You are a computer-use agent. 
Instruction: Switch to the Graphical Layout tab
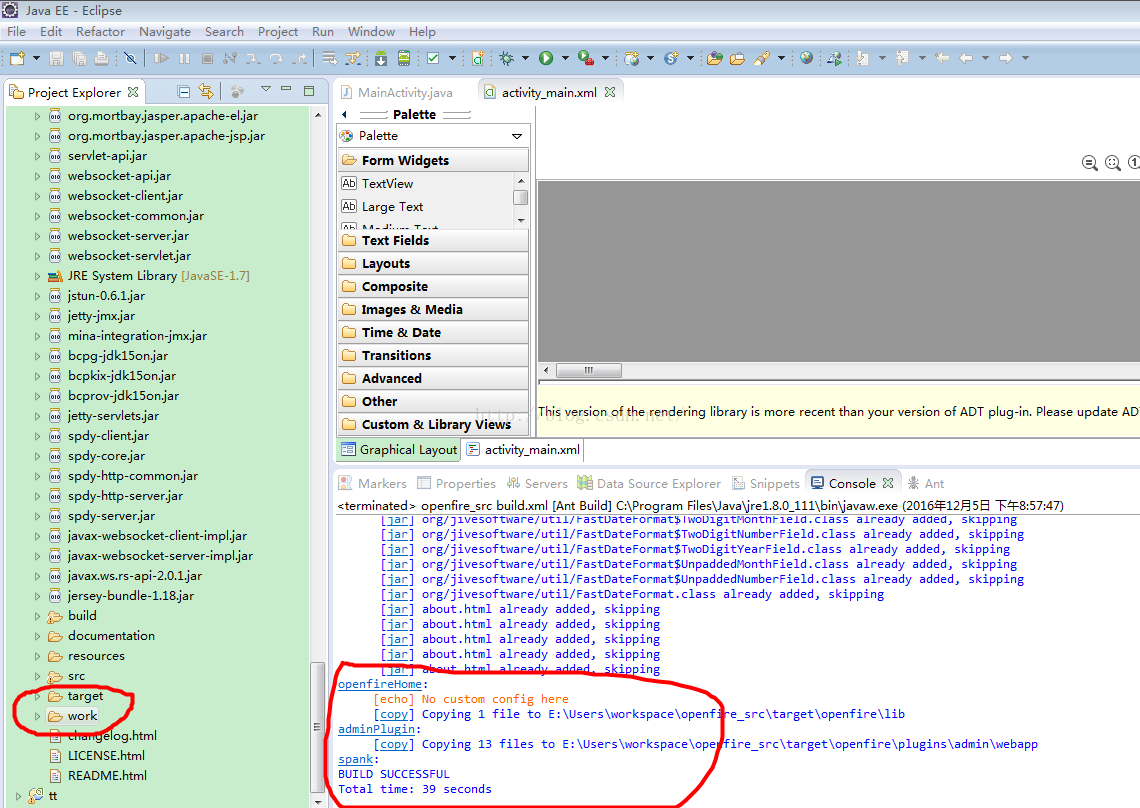[x=400, y=449]
